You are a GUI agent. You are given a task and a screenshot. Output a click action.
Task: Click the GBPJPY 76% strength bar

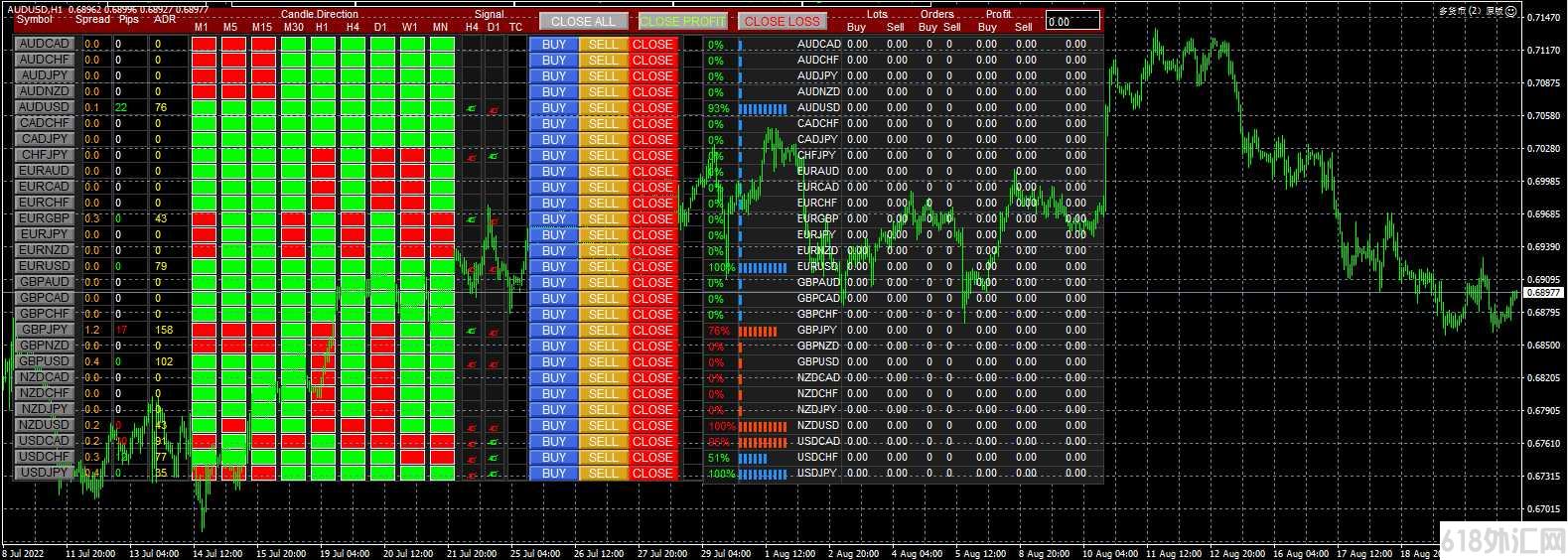[758, 331]
